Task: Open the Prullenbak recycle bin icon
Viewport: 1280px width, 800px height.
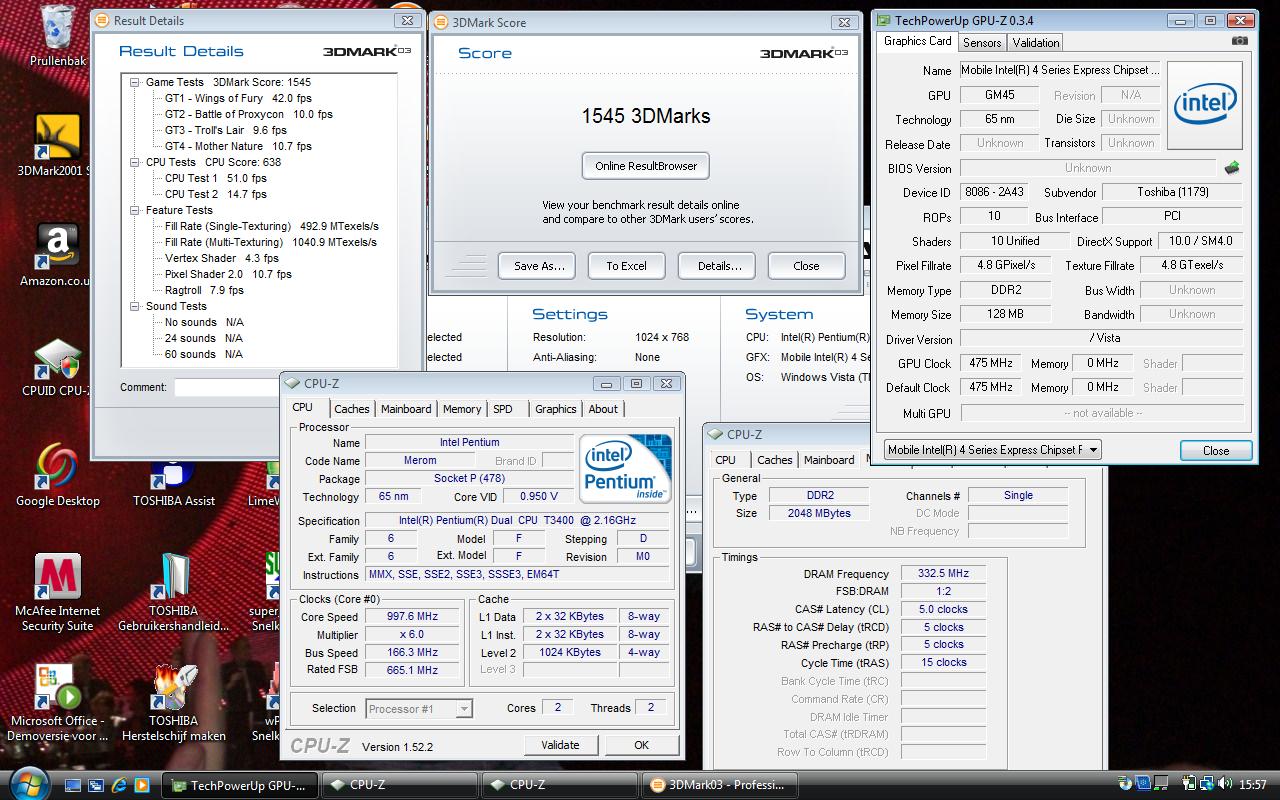Action: click(57, 37)
